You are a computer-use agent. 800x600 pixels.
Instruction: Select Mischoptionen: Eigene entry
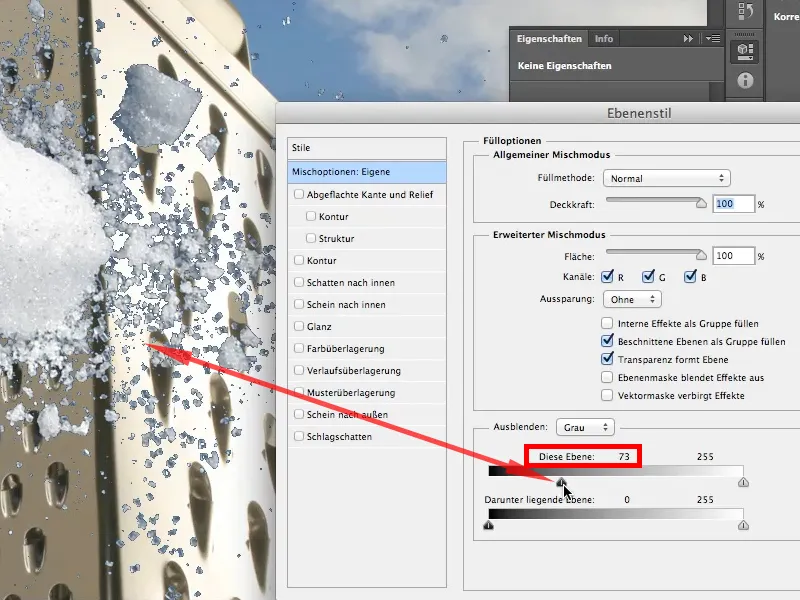pos(366,172)
